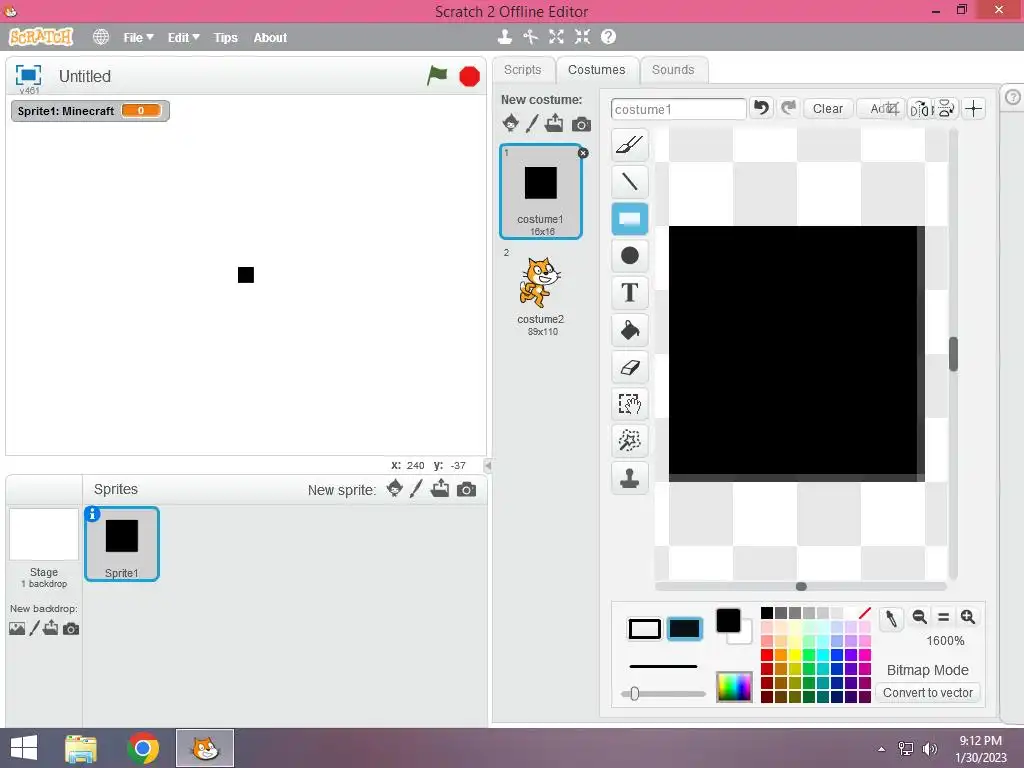Screen dimensions: 1024x768
Task: Select the Ellipse tool
Action: point(630,255)
